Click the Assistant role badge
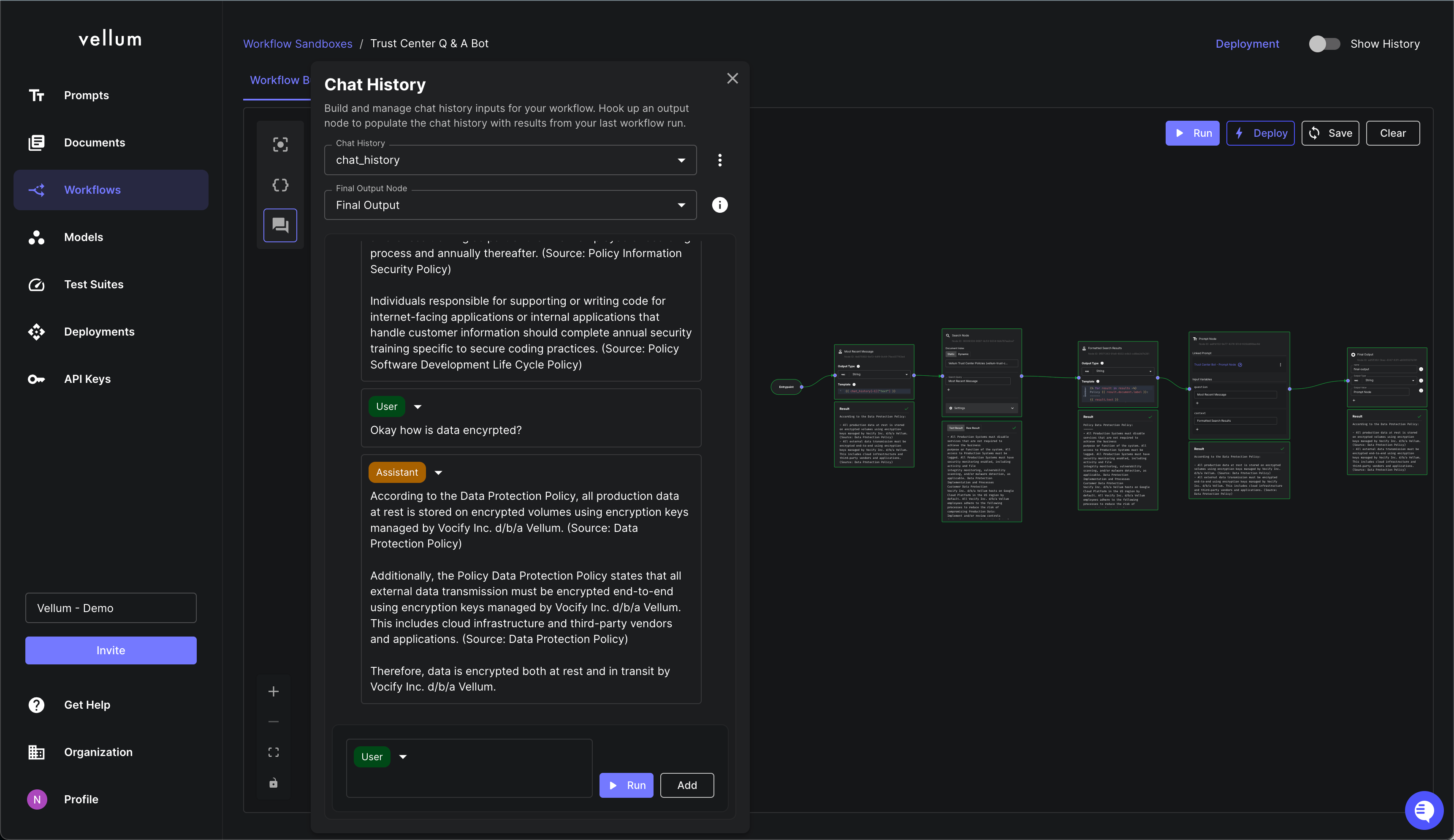The width and height of the screenshot is (1454, 840). [x=397, y=472]
